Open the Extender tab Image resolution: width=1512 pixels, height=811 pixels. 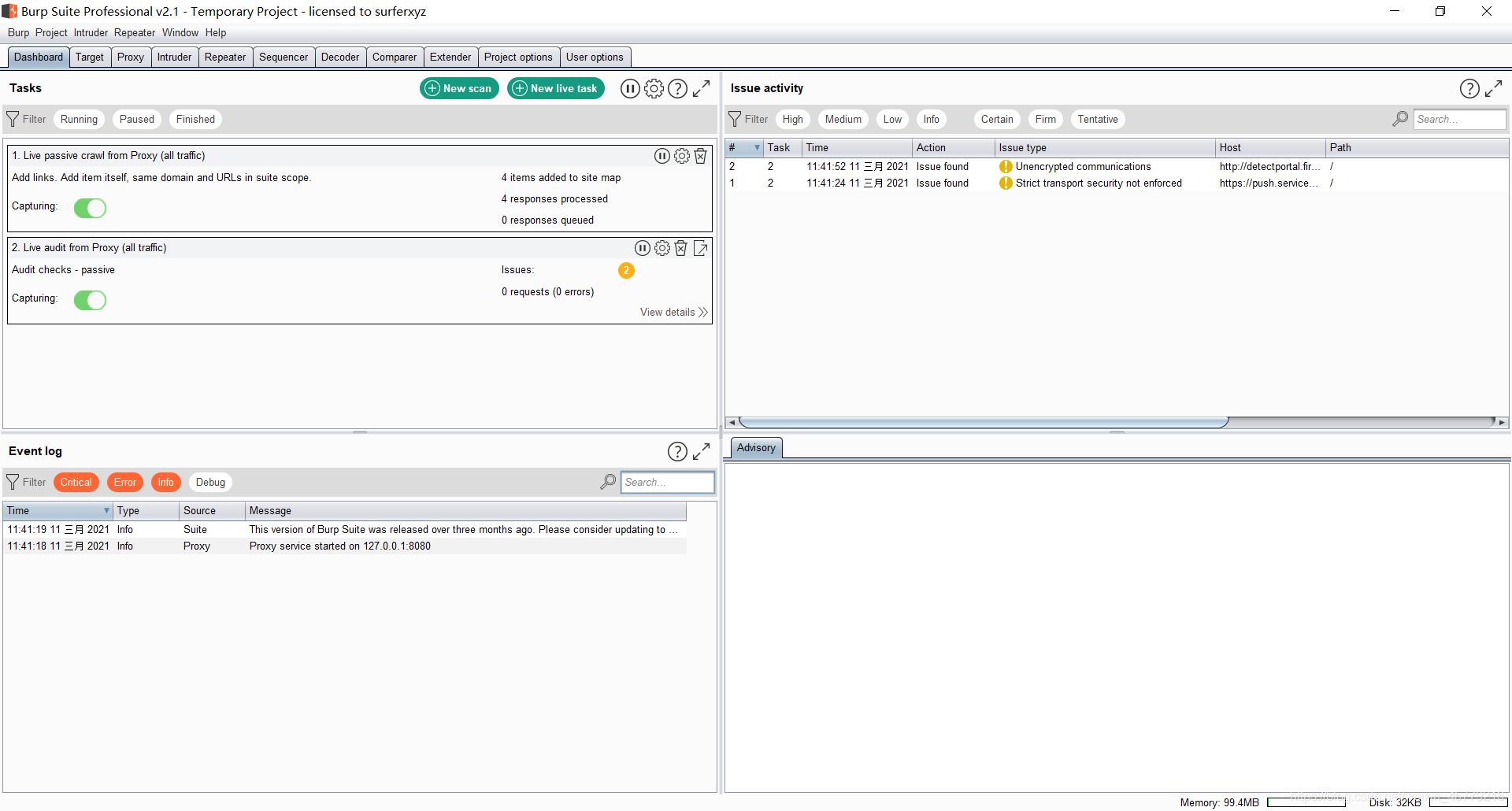[x=450, y=57]
